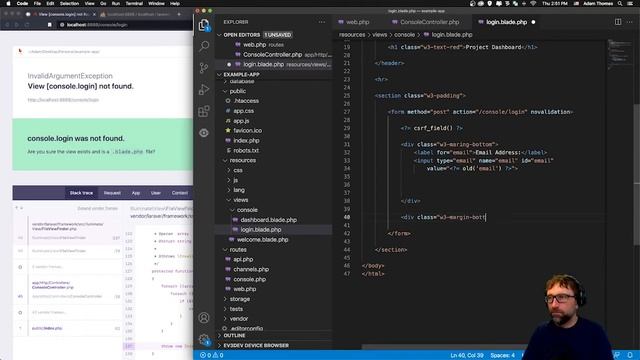Open the Apple menu
This screenshot has height=360, width=640.
pos(8,3)
